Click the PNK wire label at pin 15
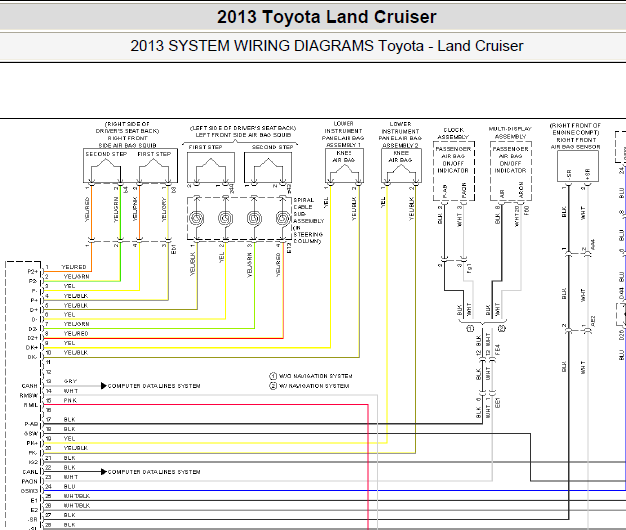Image resolution: width=626 pixels, height=530 pixels. point(70,400)
